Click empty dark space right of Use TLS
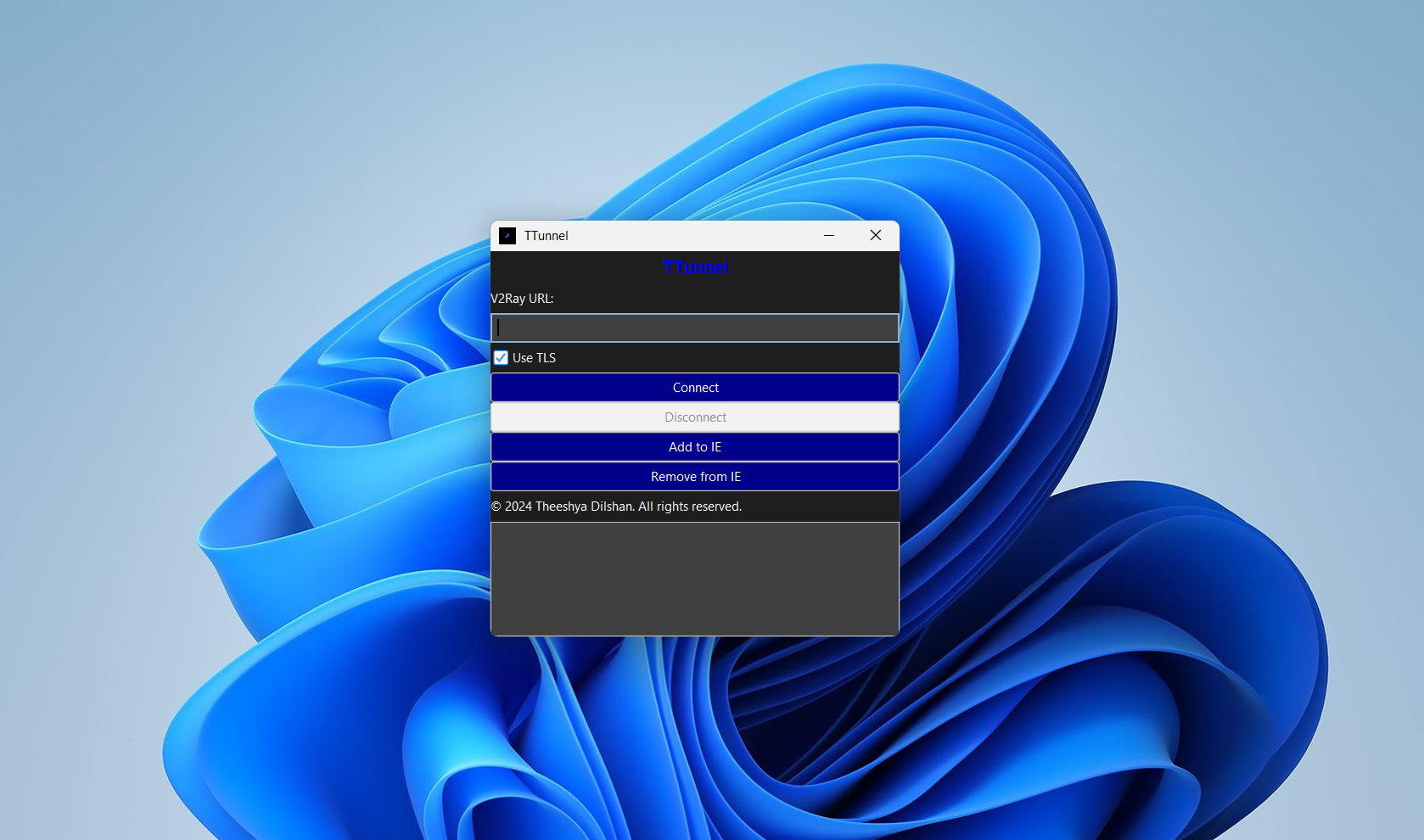 tap(730, 358)
